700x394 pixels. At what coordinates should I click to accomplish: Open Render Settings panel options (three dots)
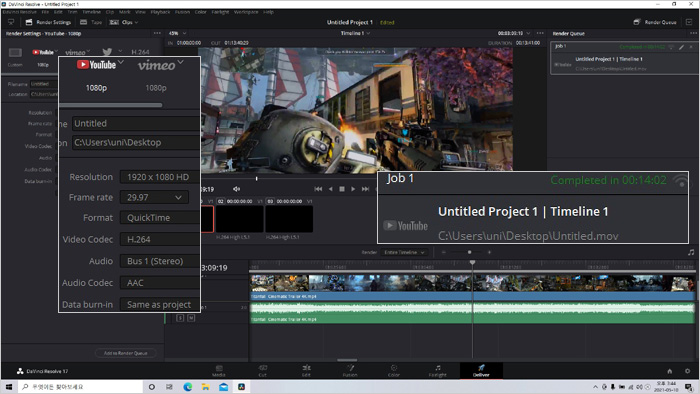coord(157,33)
